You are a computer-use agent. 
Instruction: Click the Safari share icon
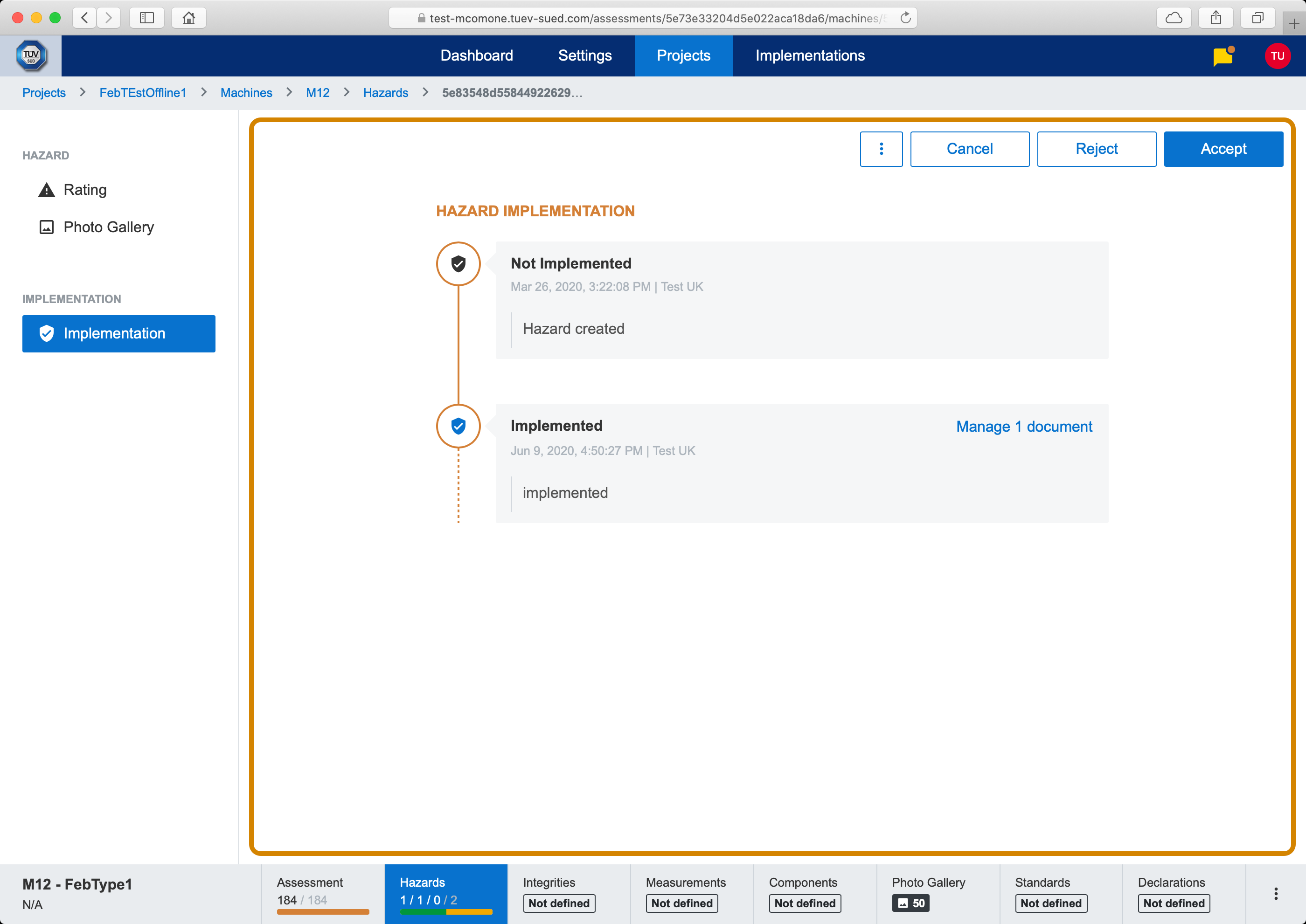tap(1216, 18)
